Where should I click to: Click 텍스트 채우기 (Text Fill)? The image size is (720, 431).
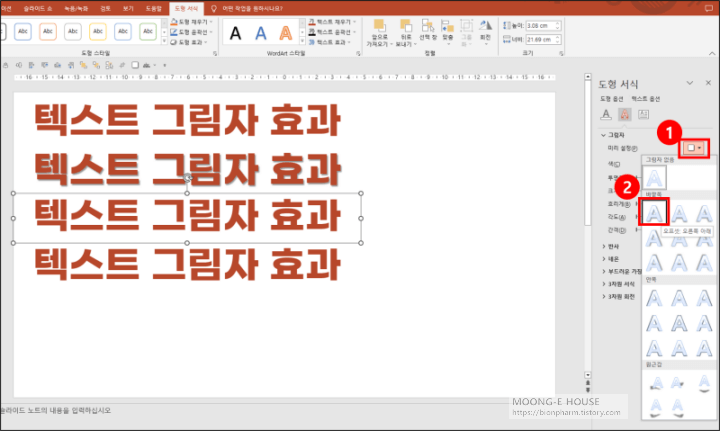(332, 22)
